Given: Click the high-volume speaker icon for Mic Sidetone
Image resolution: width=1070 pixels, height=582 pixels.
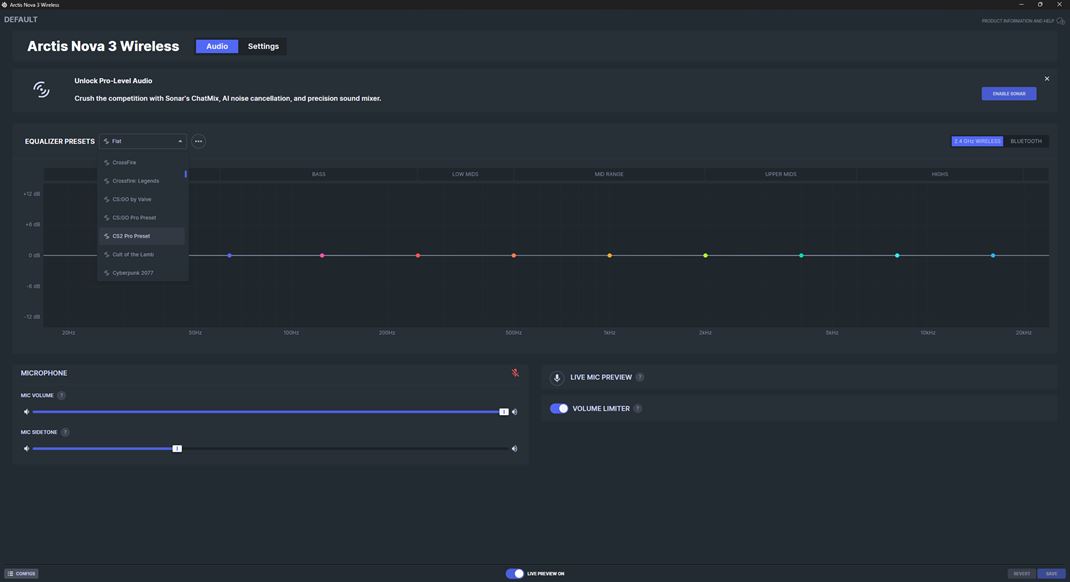Looking at the screenshot, I should click(515, 448).
